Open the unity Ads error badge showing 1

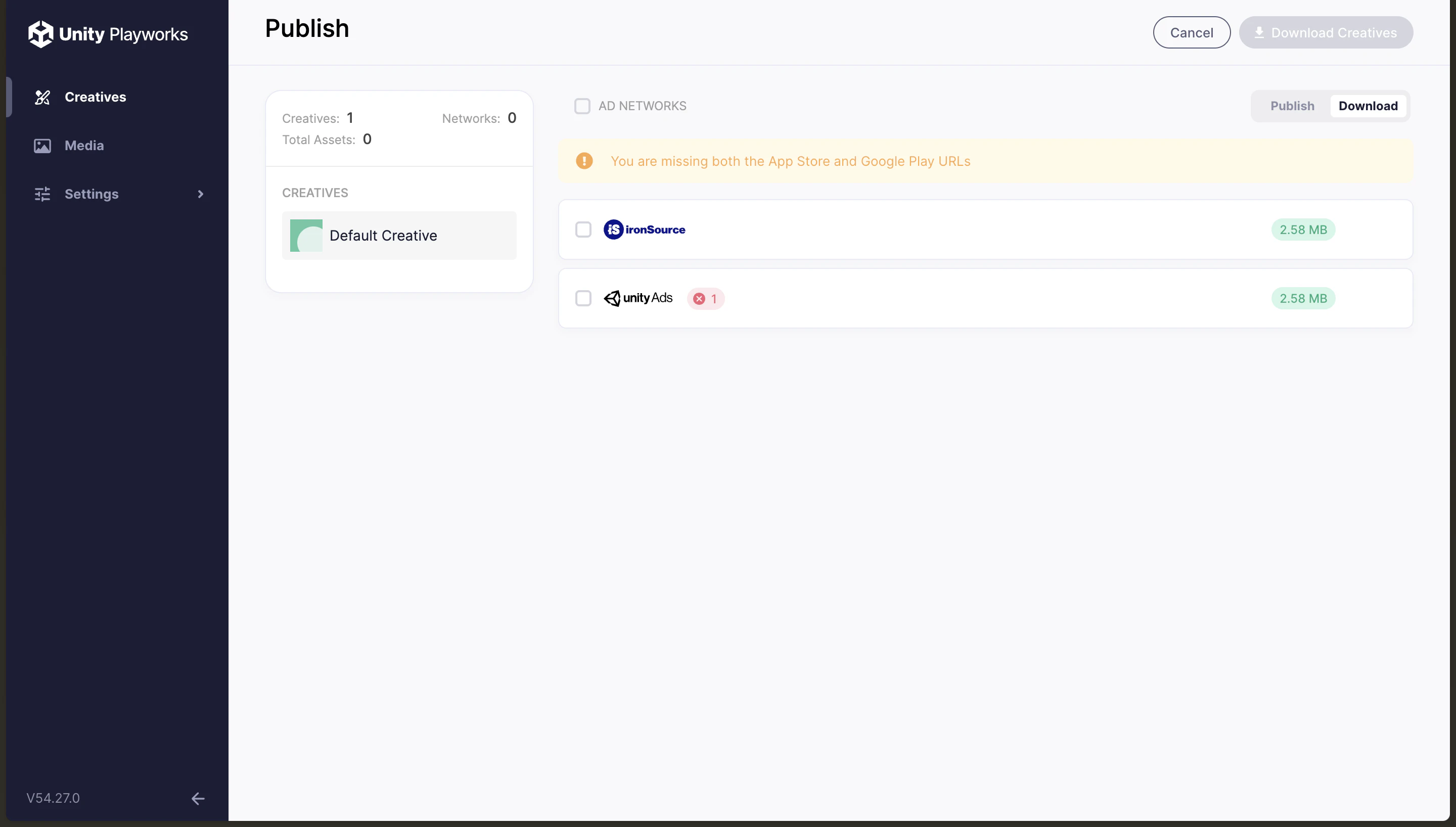pos(706,299)
